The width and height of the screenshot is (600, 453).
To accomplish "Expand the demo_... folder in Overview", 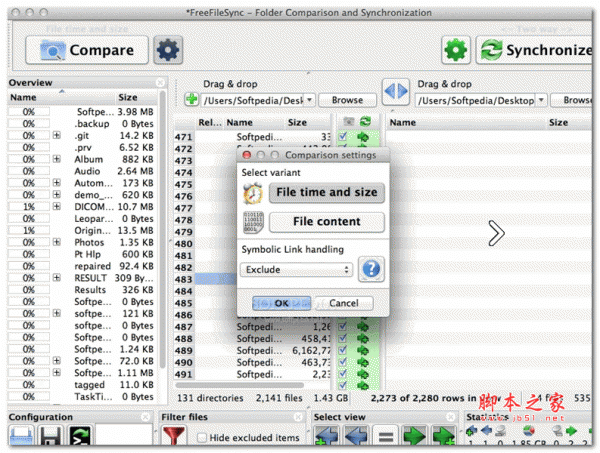I will (x=57, y=194).
